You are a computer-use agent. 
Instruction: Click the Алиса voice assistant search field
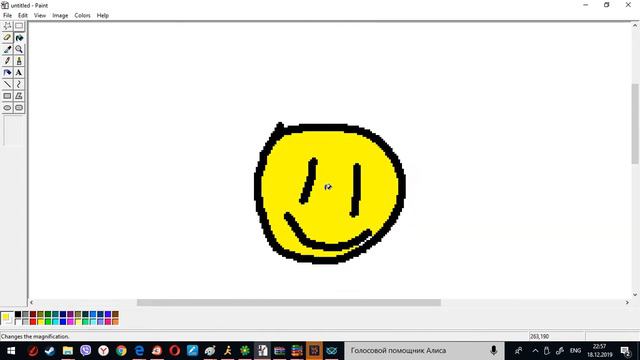coord(424,351)
